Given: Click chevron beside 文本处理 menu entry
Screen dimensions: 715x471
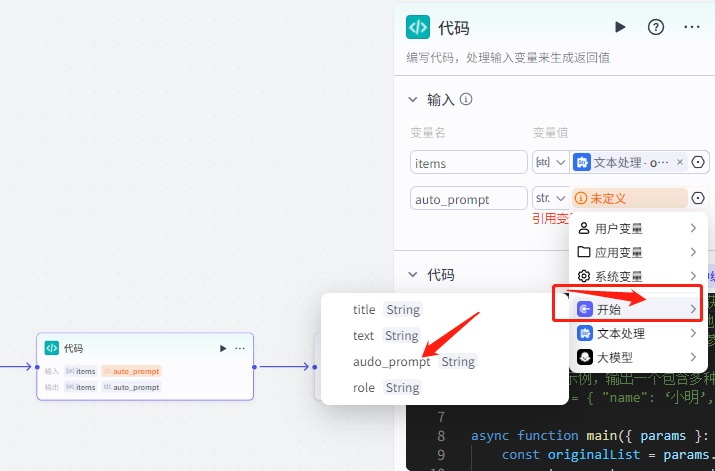Looking at the screenshot, I should (693, 333).
